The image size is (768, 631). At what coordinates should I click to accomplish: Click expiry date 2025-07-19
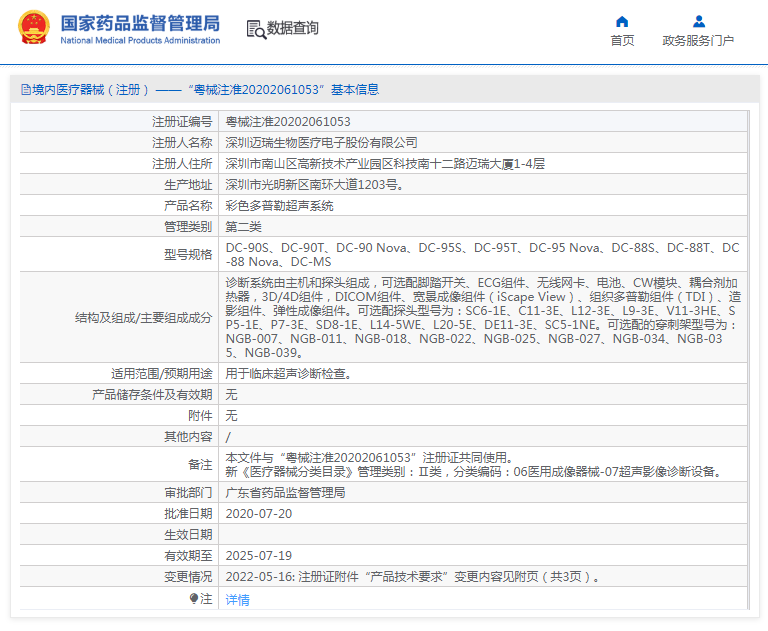pos(259,556)
